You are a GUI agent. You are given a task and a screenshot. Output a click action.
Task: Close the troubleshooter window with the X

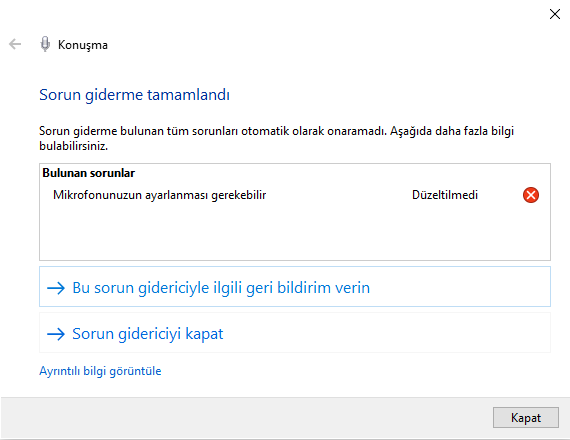click(x=555, y=14)
